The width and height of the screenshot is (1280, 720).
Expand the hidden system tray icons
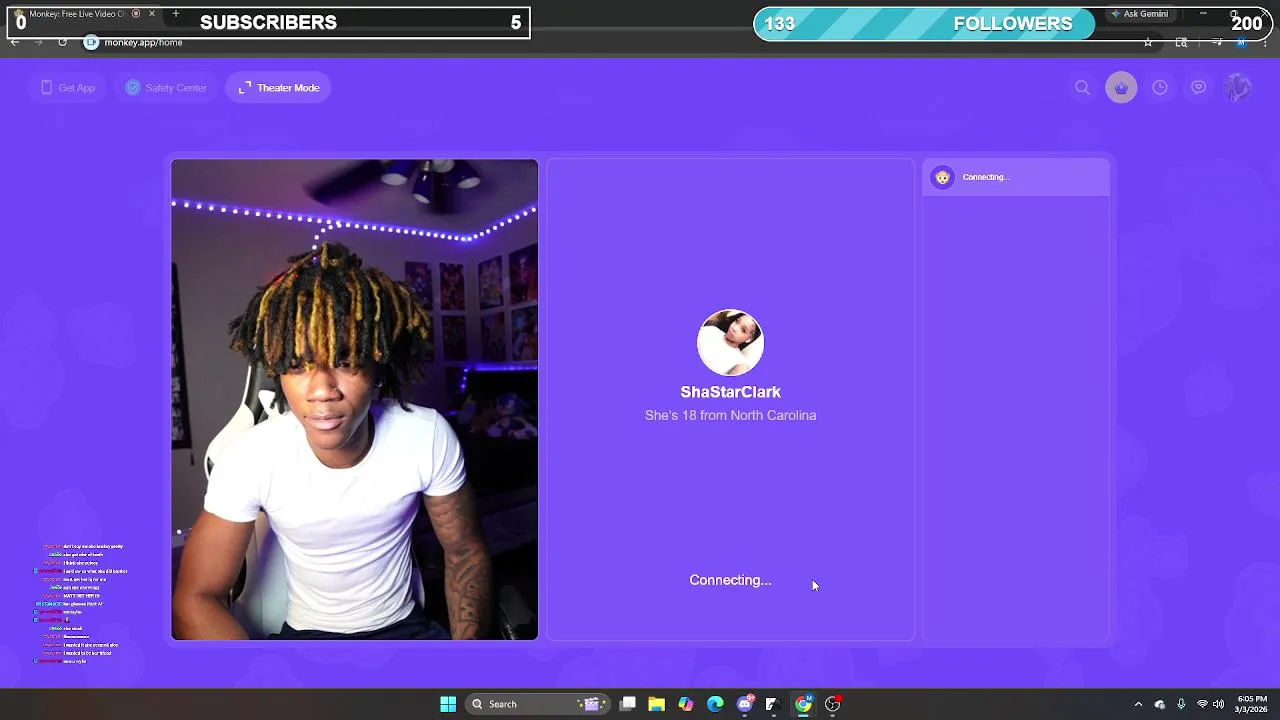[1138, 704]
